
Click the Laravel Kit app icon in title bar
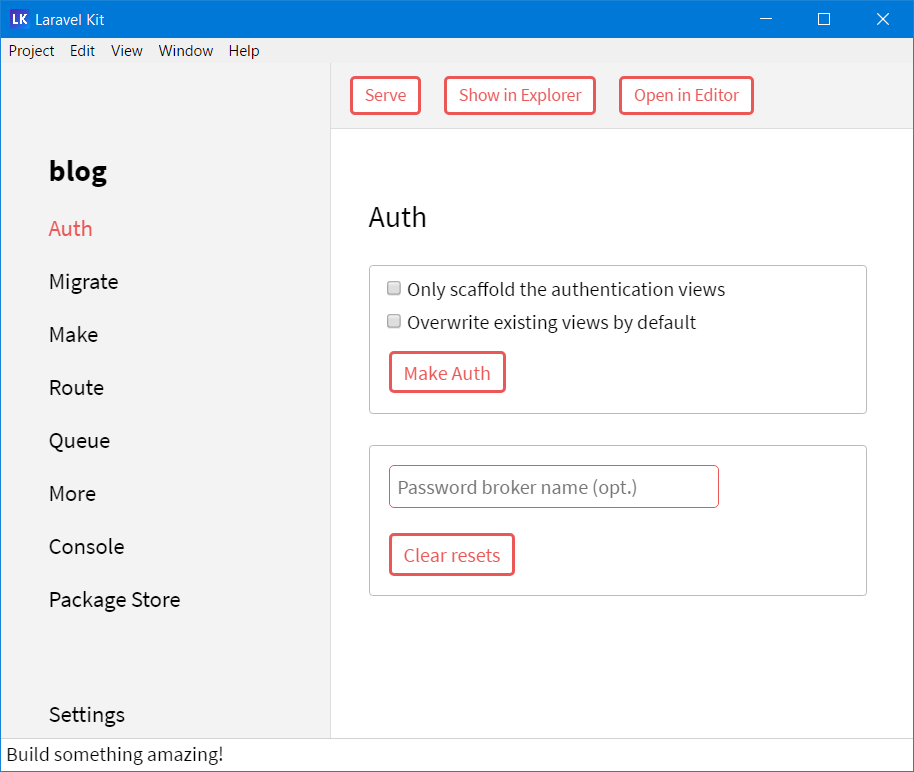click(19, 19)
